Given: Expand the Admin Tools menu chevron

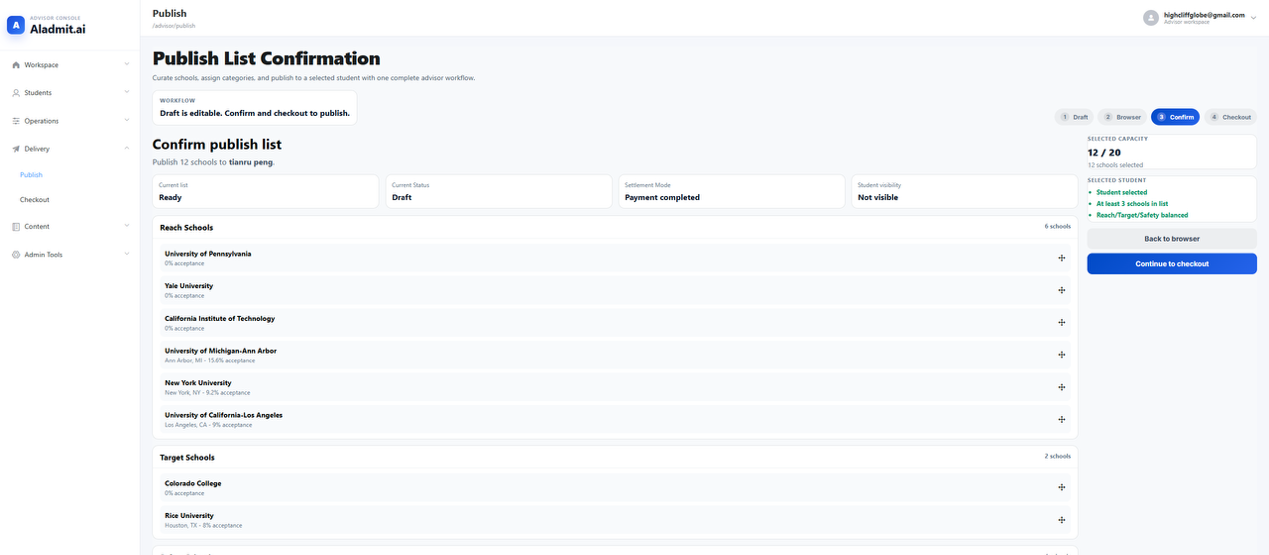Looking at the screenshot, I should [x=127, y=255].
